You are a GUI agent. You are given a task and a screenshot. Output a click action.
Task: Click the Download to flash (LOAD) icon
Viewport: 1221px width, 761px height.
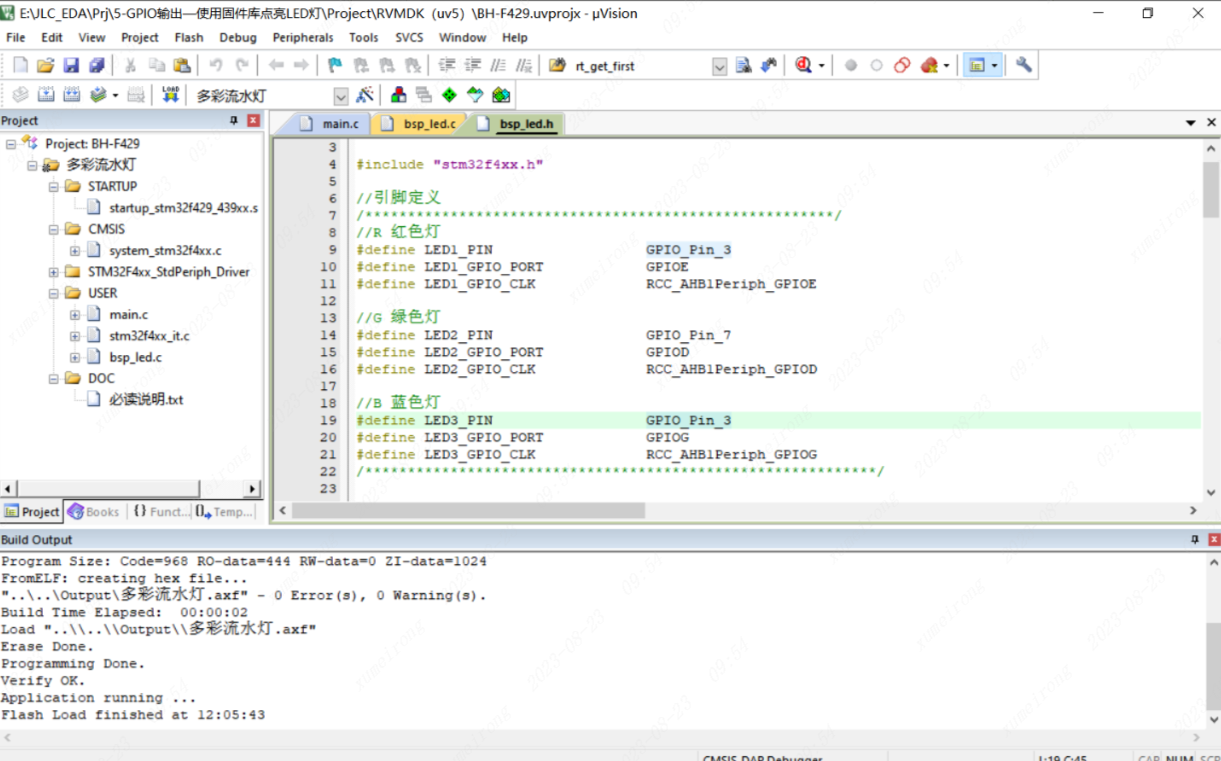(170, 95)
